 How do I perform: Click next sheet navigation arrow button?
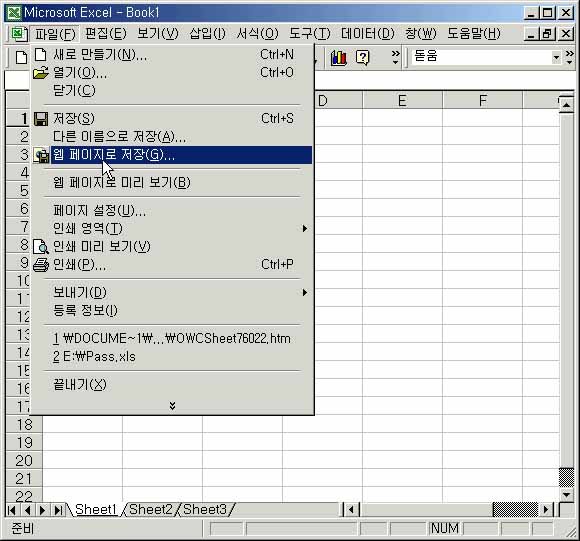(x=43, y=510)
